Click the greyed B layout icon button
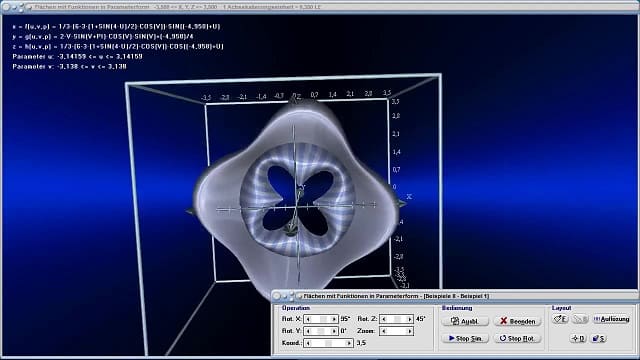The height and width of the screenshot is (360, 640). click(580, 319)
